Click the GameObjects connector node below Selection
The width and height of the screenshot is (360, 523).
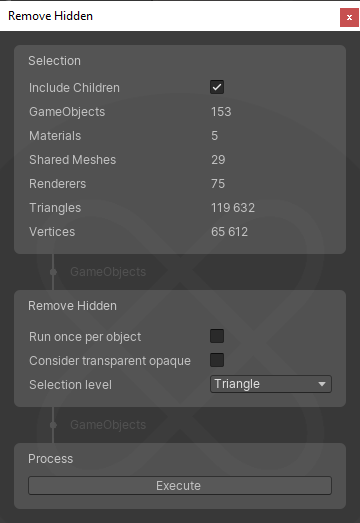pyautogui.click(x=53, y=272)
